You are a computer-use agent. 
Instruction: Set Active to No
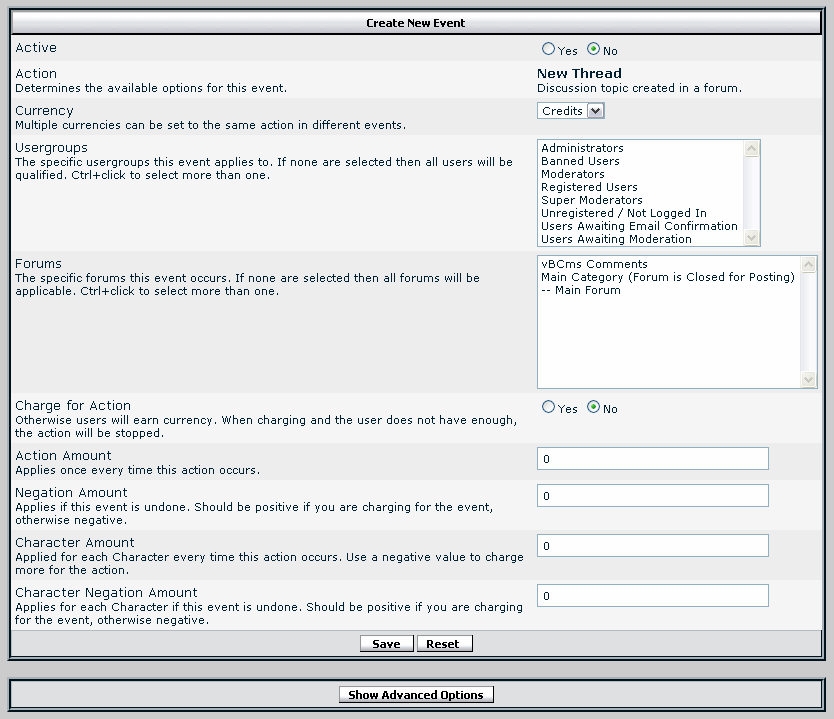pyautogui.click(x=593, y=49)
